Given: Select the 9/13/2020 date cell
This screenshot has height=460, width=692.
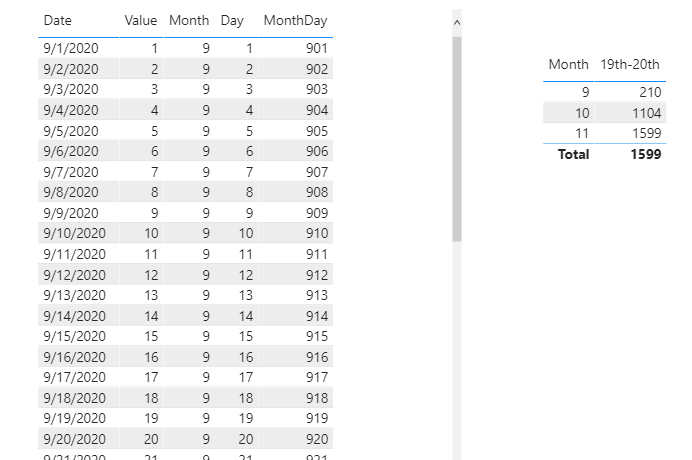Looking at the screenshot, I should [x=75, y=295].
